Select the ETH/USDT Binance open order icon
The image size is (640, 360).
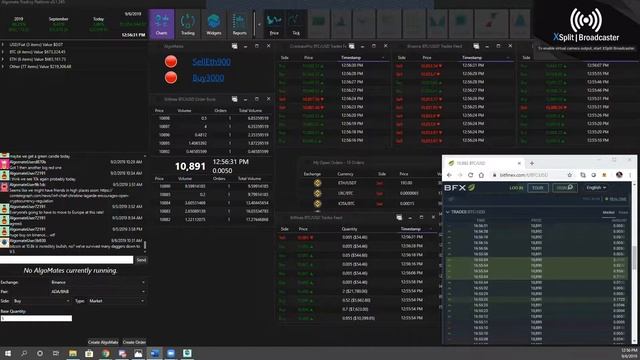pyautogui.click(x=317, y=183)
